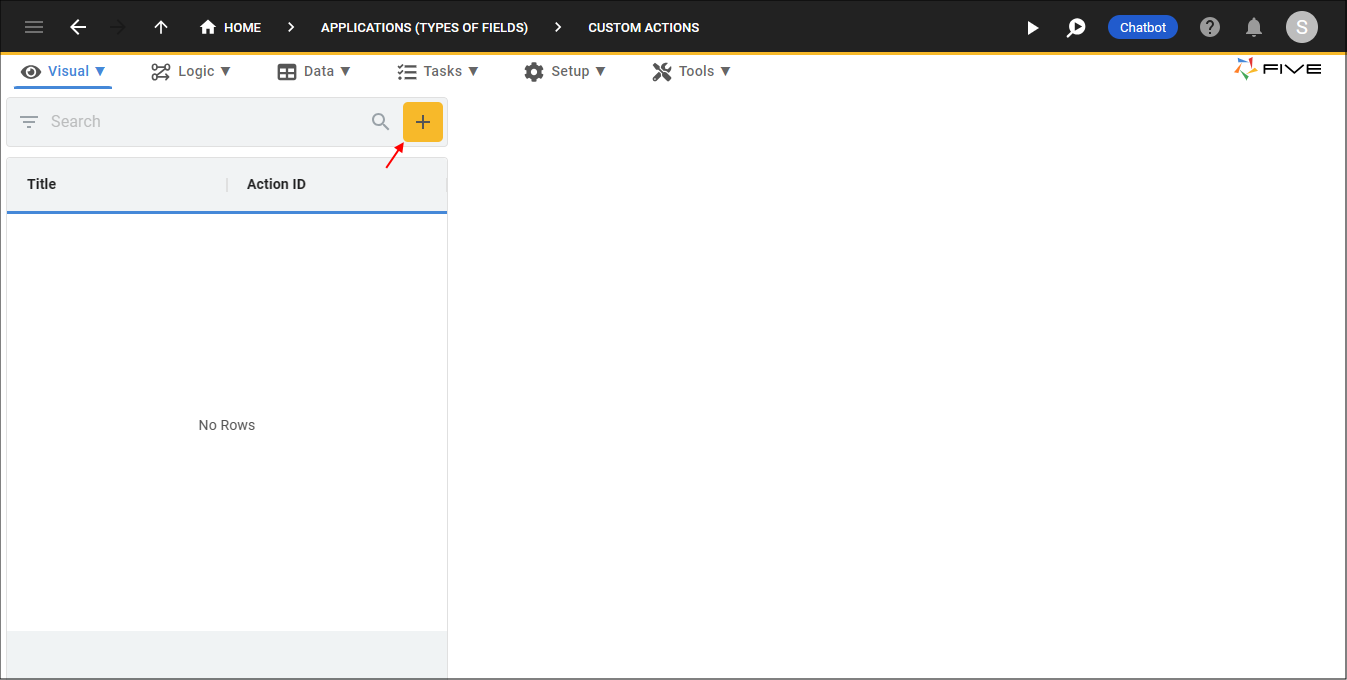Click the notifications bell icon

click(x=1254, y=27)
